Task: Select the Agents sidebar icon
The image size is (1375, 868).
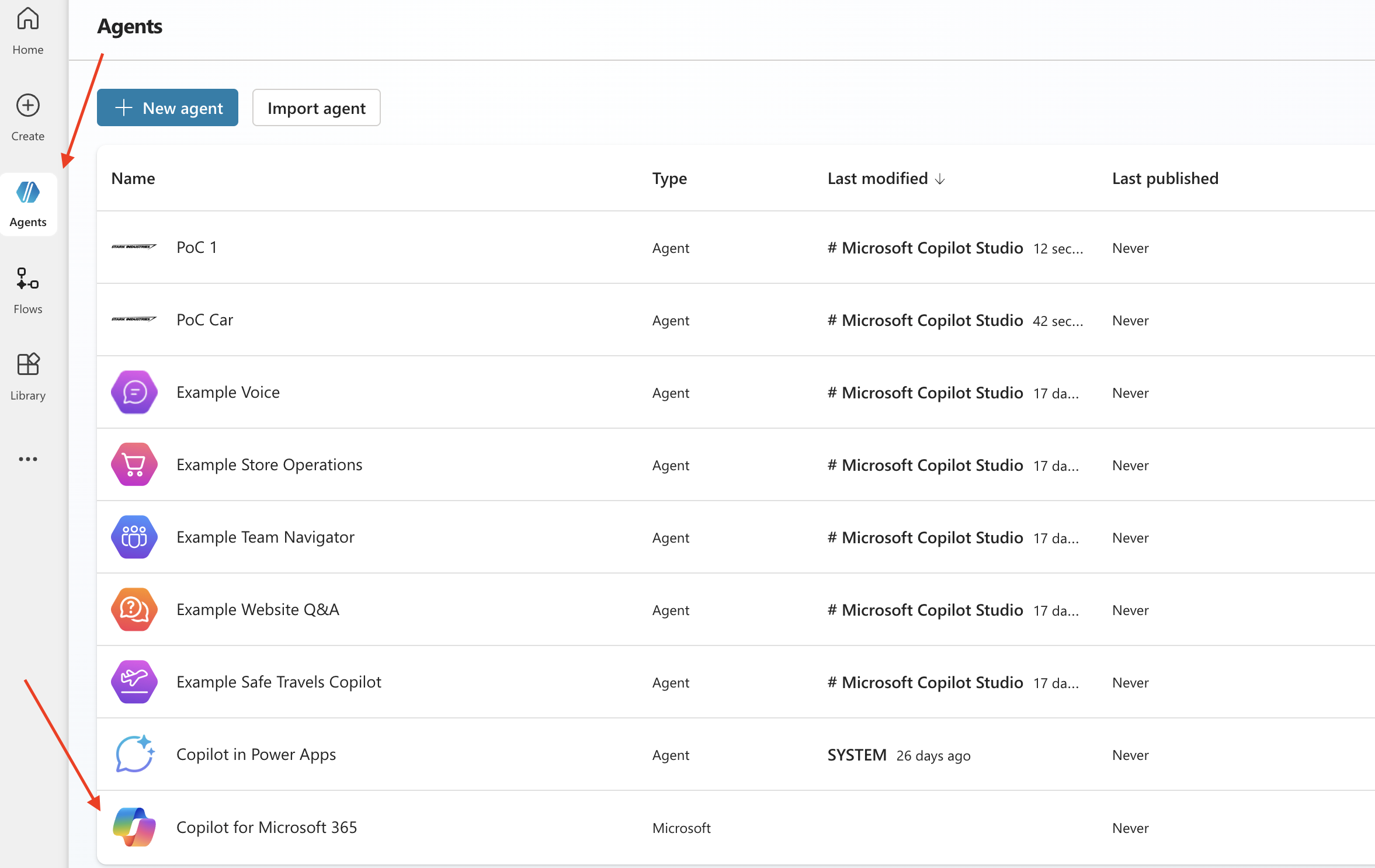Action: coord(28,192)
